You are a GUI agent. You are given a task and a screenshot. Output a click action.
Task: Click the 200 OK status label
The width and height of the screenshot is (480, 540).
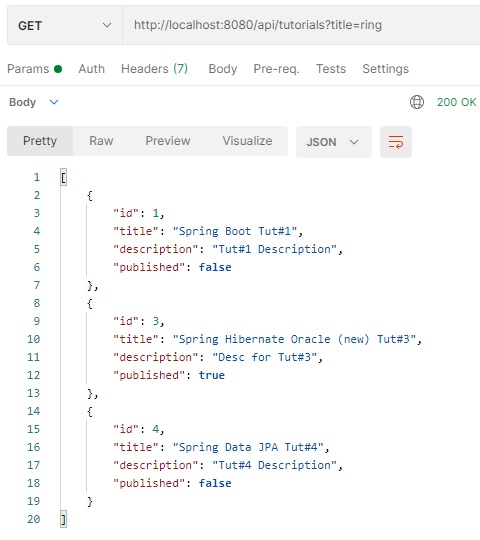pyautogui.click(x=457, y=102)
